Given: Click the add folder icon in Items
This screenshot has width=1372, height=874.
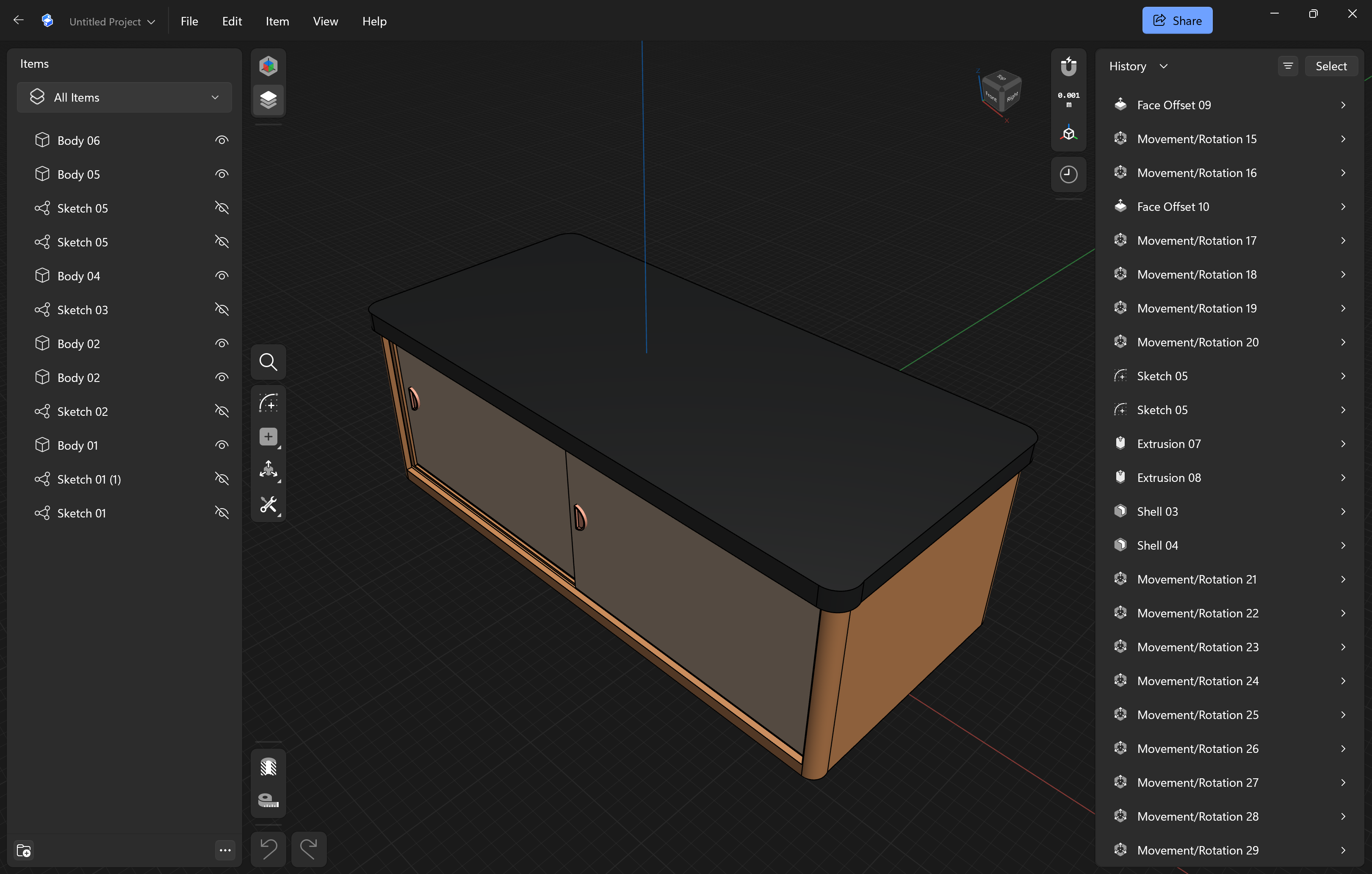Looking at the screenshot, I should click(x=24, y=850).
